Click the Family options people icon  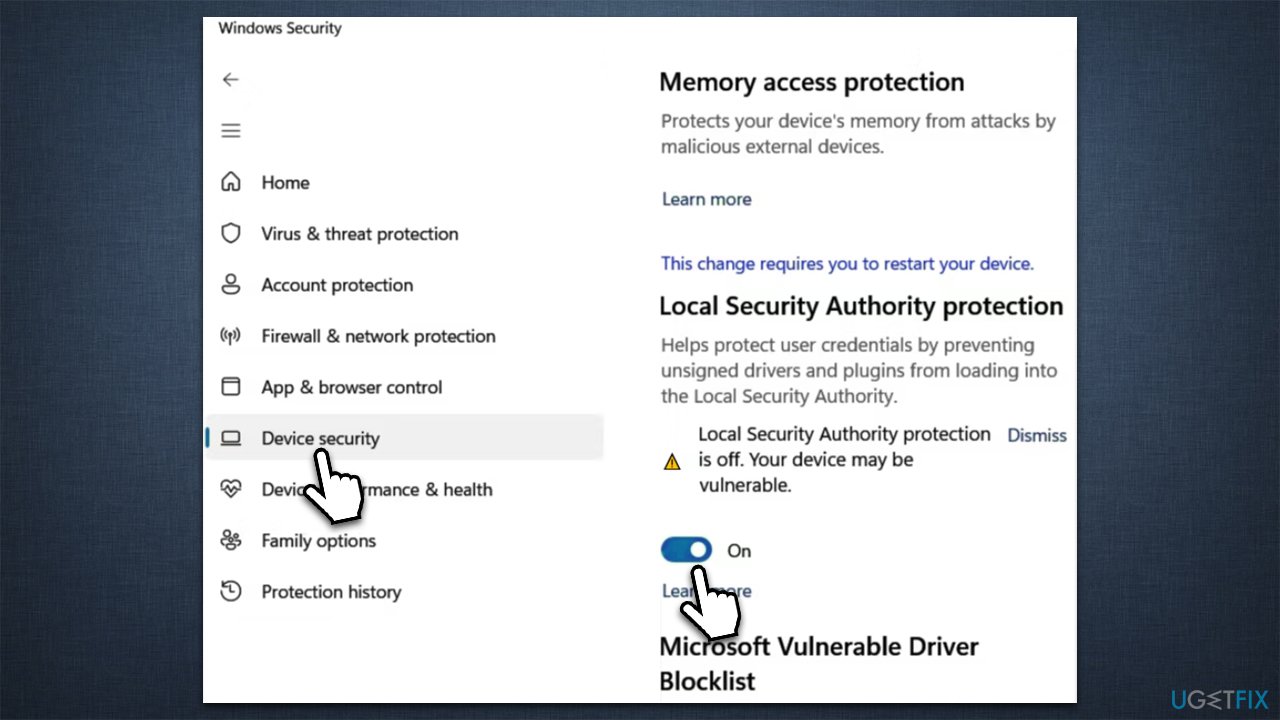click(231, 541)
